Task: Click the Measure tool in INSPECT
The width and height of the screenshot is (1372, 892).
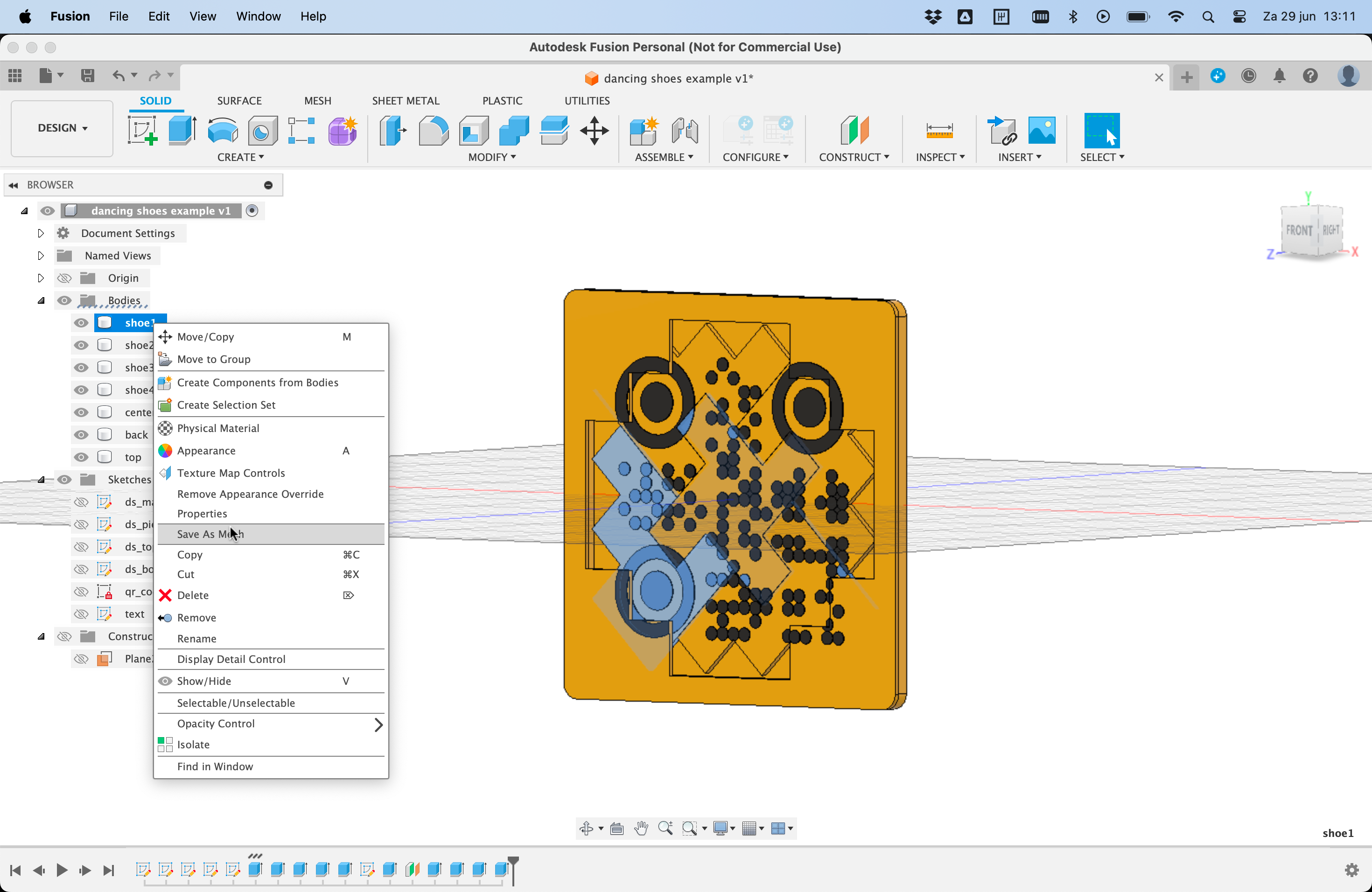Action: 939,130
